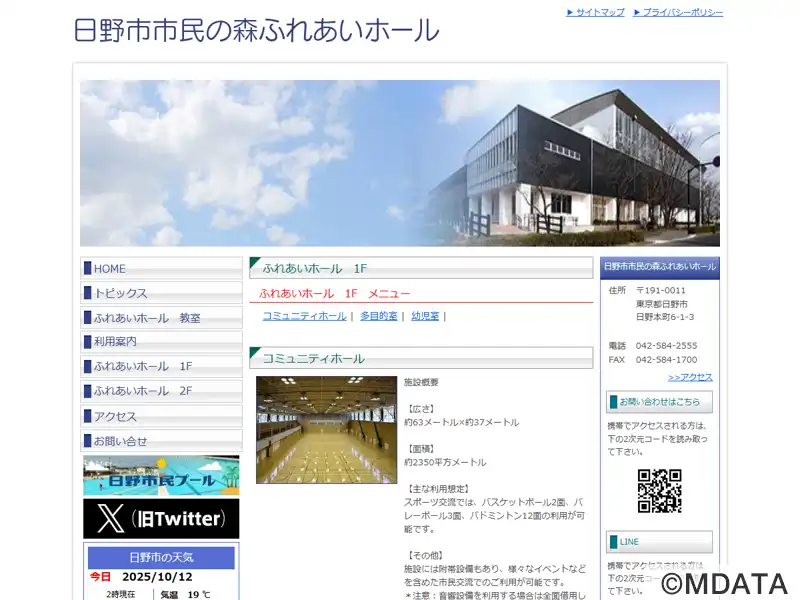Open ふれあいホール 2F menu item
800x600 pixels.
[x=161, y=391]
